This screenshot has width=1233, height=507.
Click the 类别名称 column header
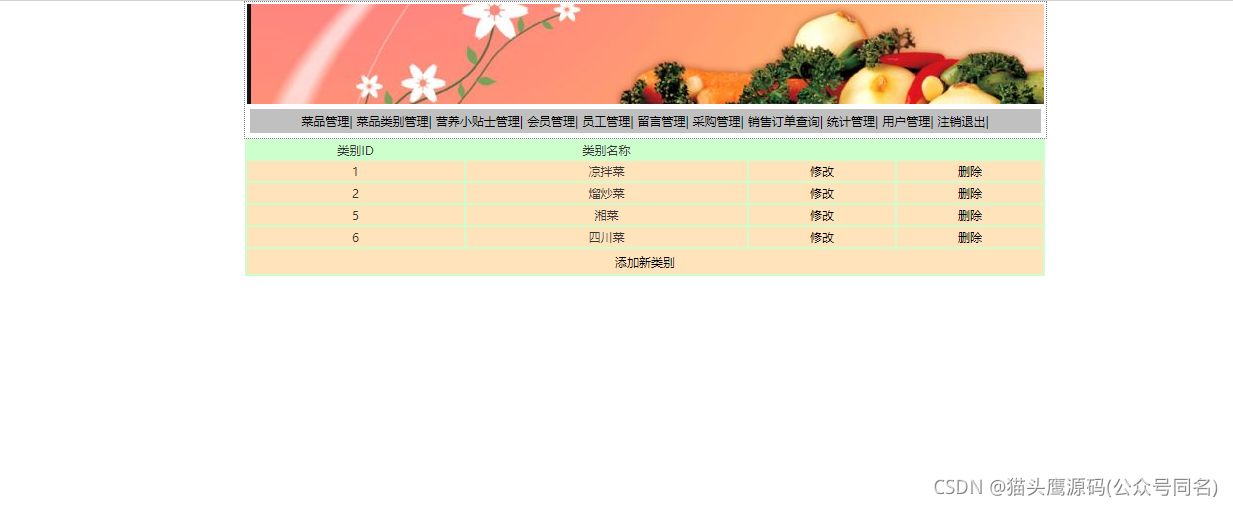pyautogui.click(x=607, y=151)
